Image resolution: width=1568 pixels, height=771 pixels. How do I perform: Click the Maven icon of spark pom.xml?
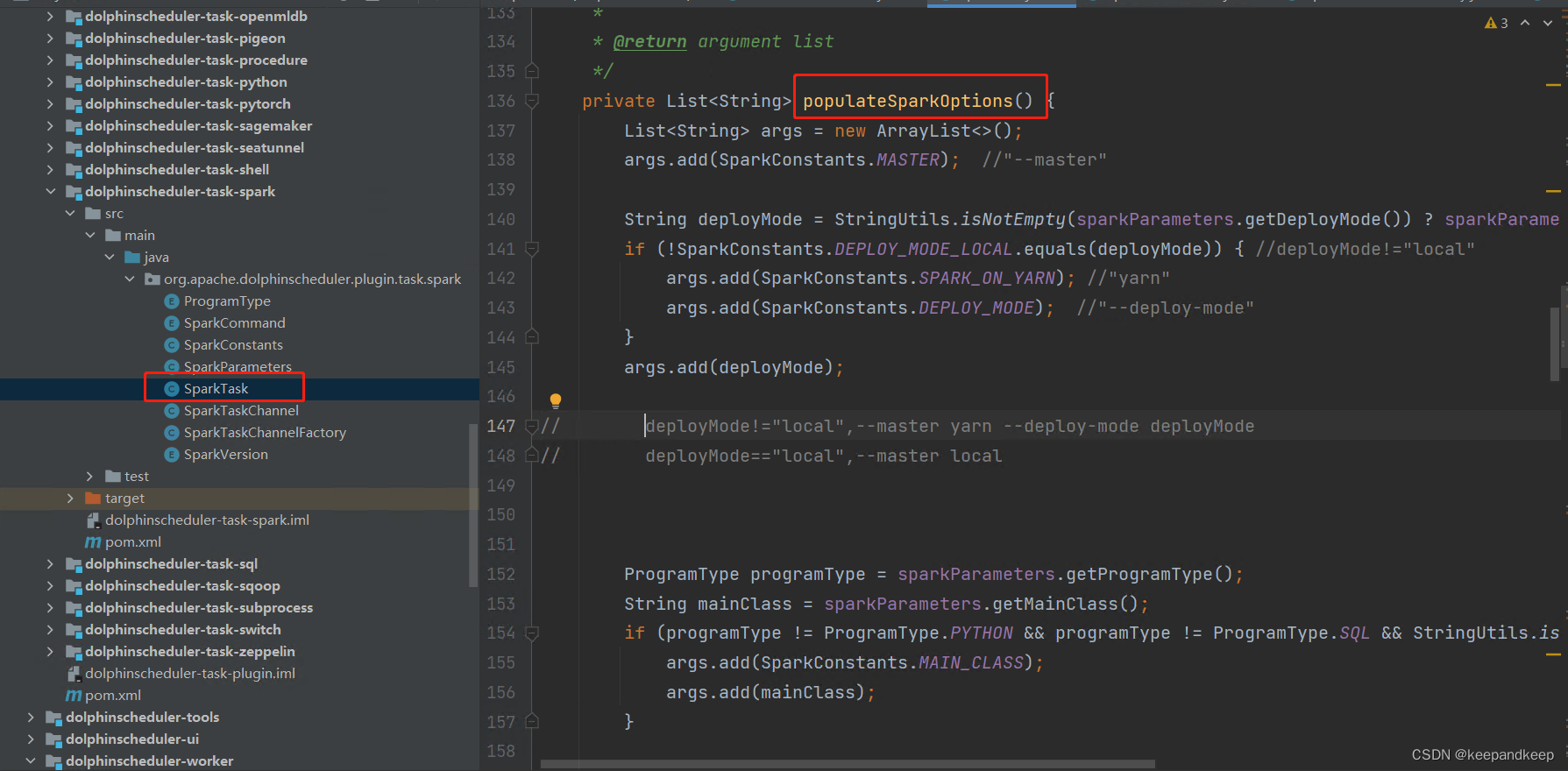93,542
